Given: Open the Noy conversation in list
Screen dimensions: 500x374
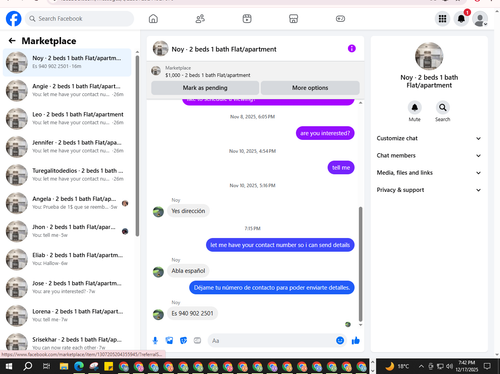Looking at the screenshot, I should [x=67, y=62].
